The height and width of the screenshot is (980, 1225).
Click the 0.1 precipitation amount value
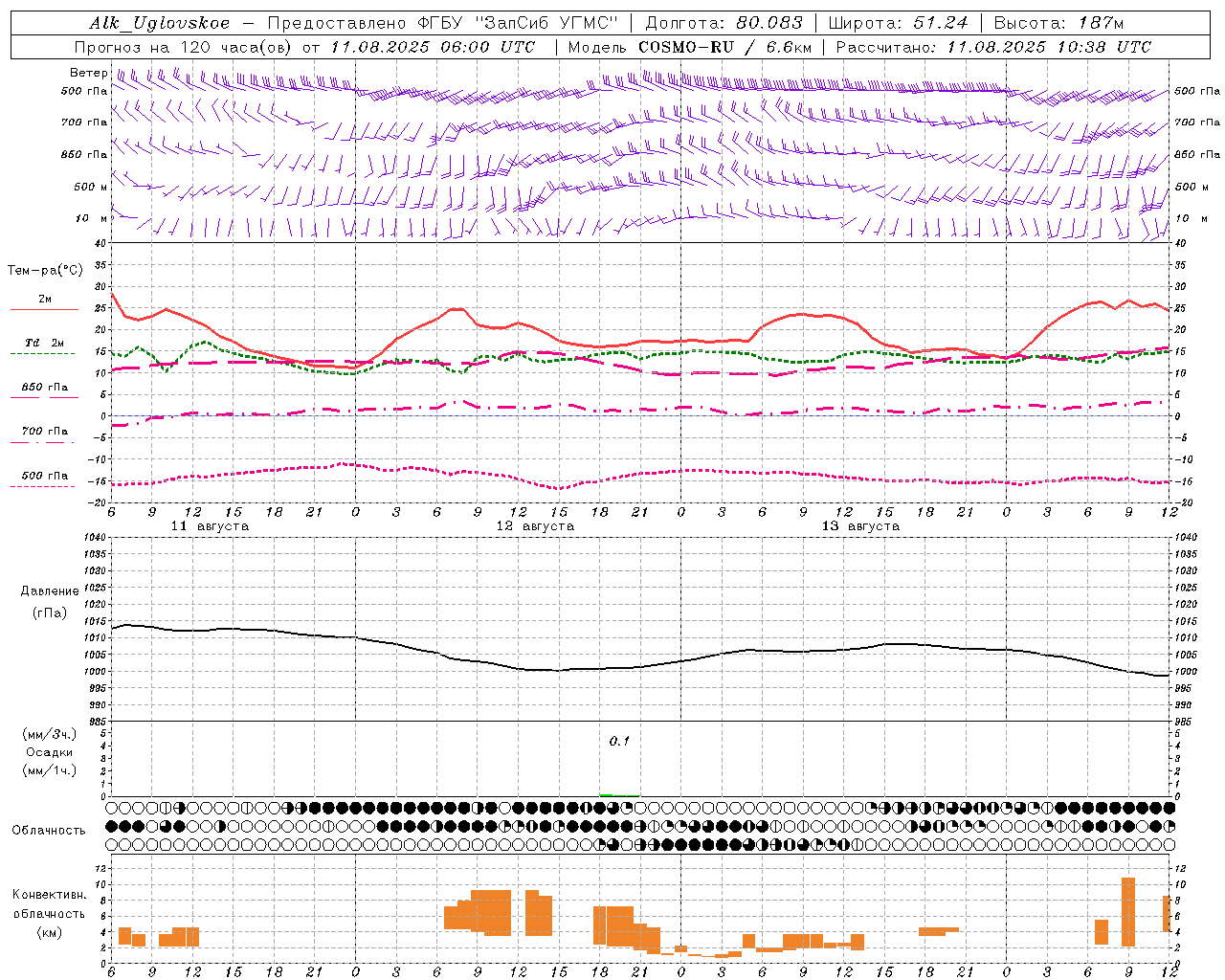pyautogui.click(x=619, y=742)
